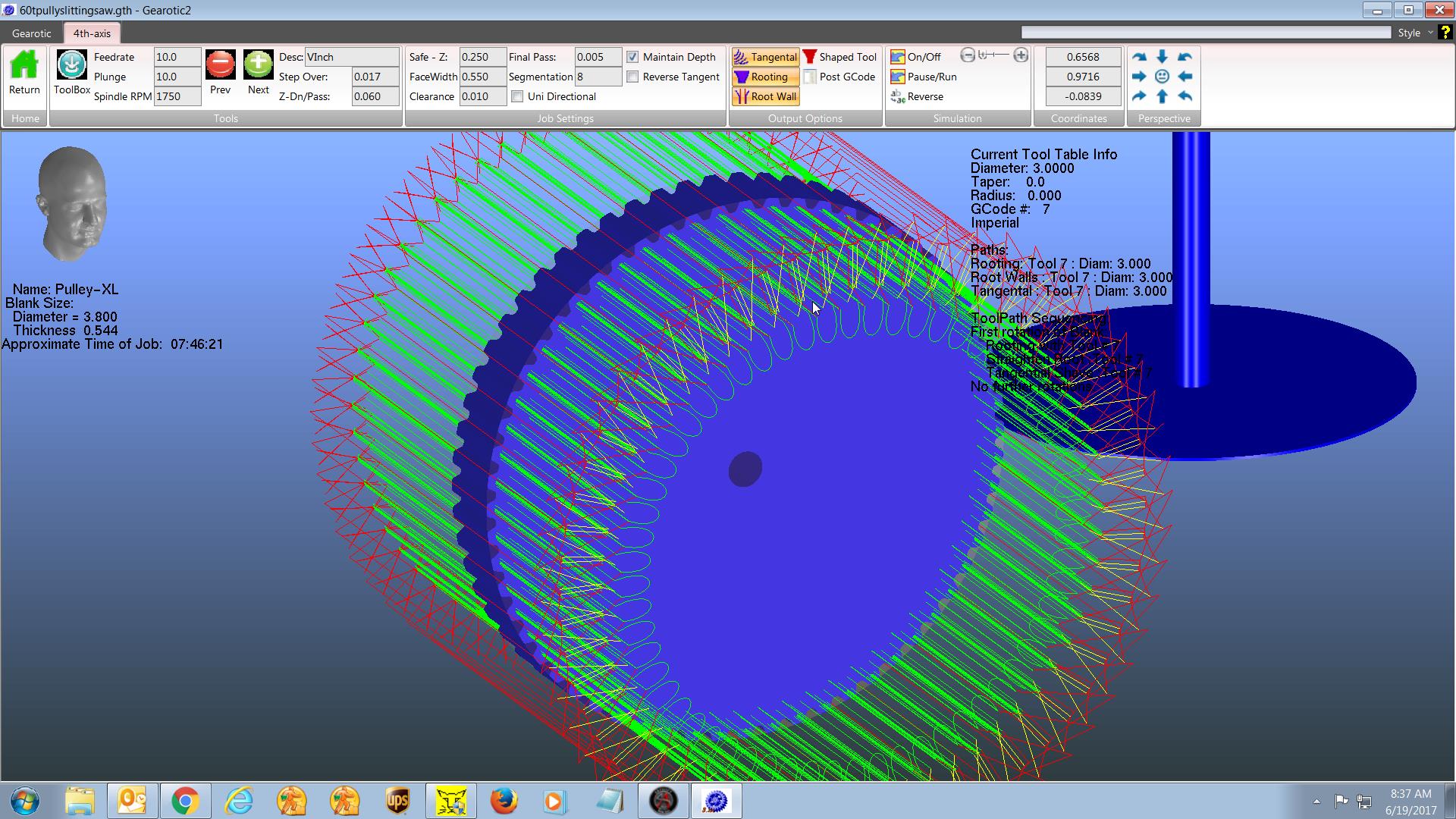
Task: Toggle the Tangential output option
Action: (765, 57)
